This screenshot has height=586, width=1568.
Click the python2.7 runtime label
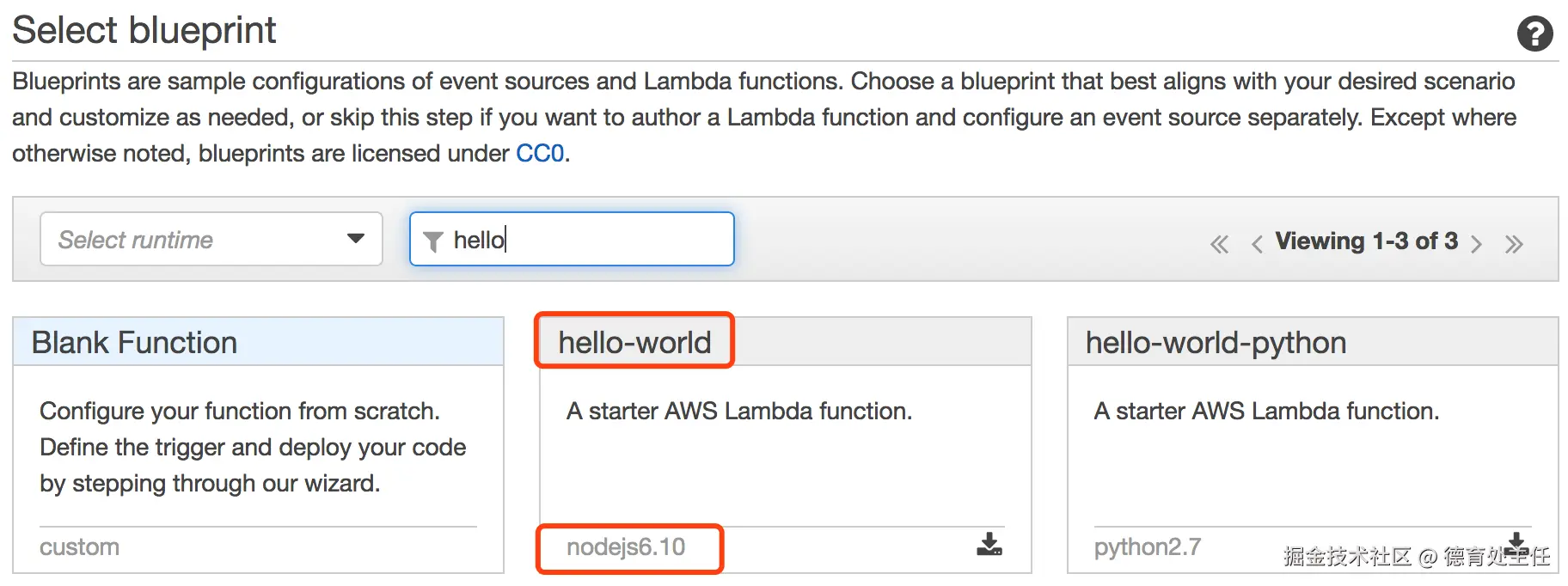coord(1148,547)
